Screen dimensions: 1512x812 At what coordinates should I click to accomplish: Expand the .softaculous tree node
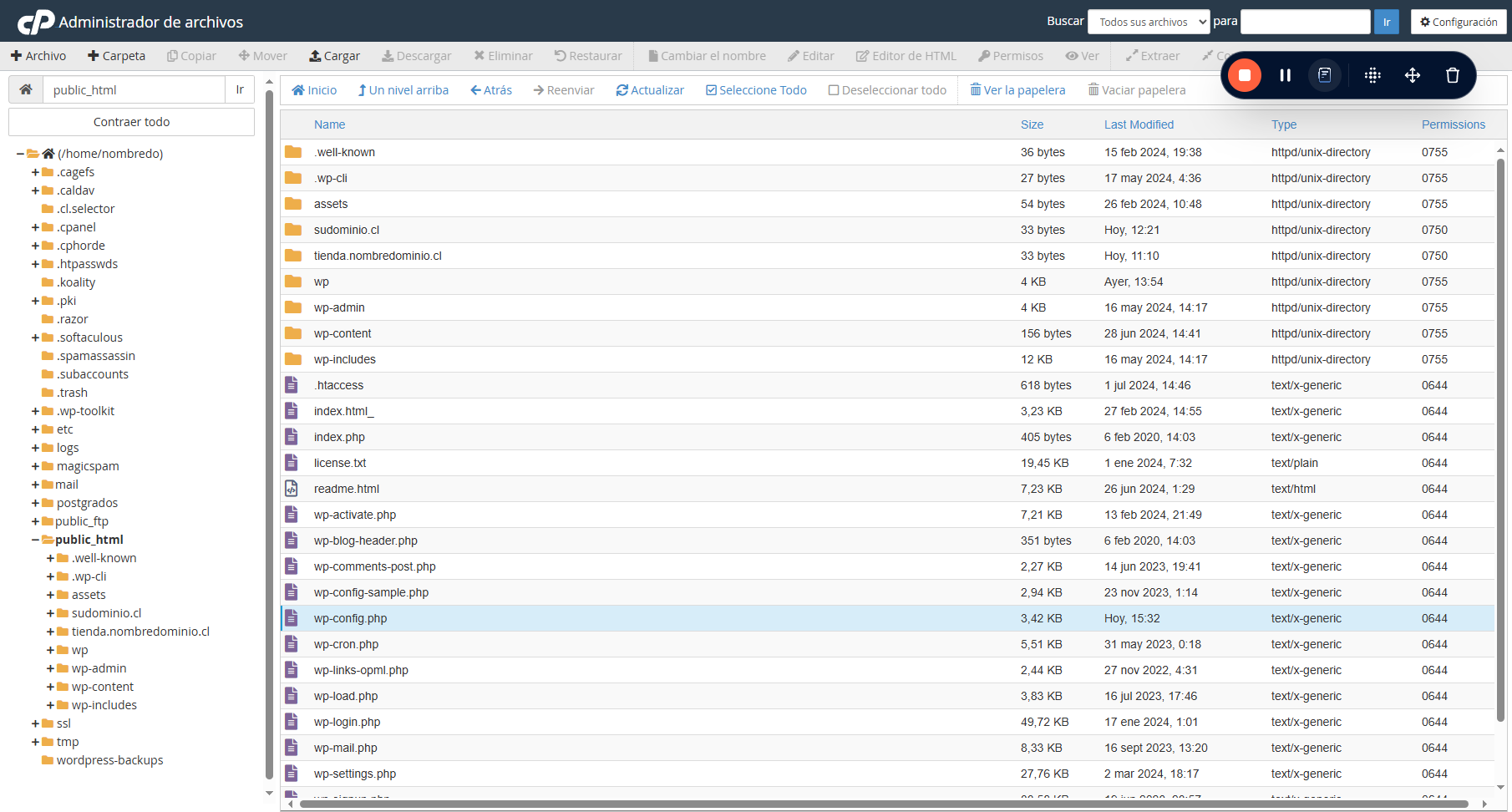pos(36,337)
